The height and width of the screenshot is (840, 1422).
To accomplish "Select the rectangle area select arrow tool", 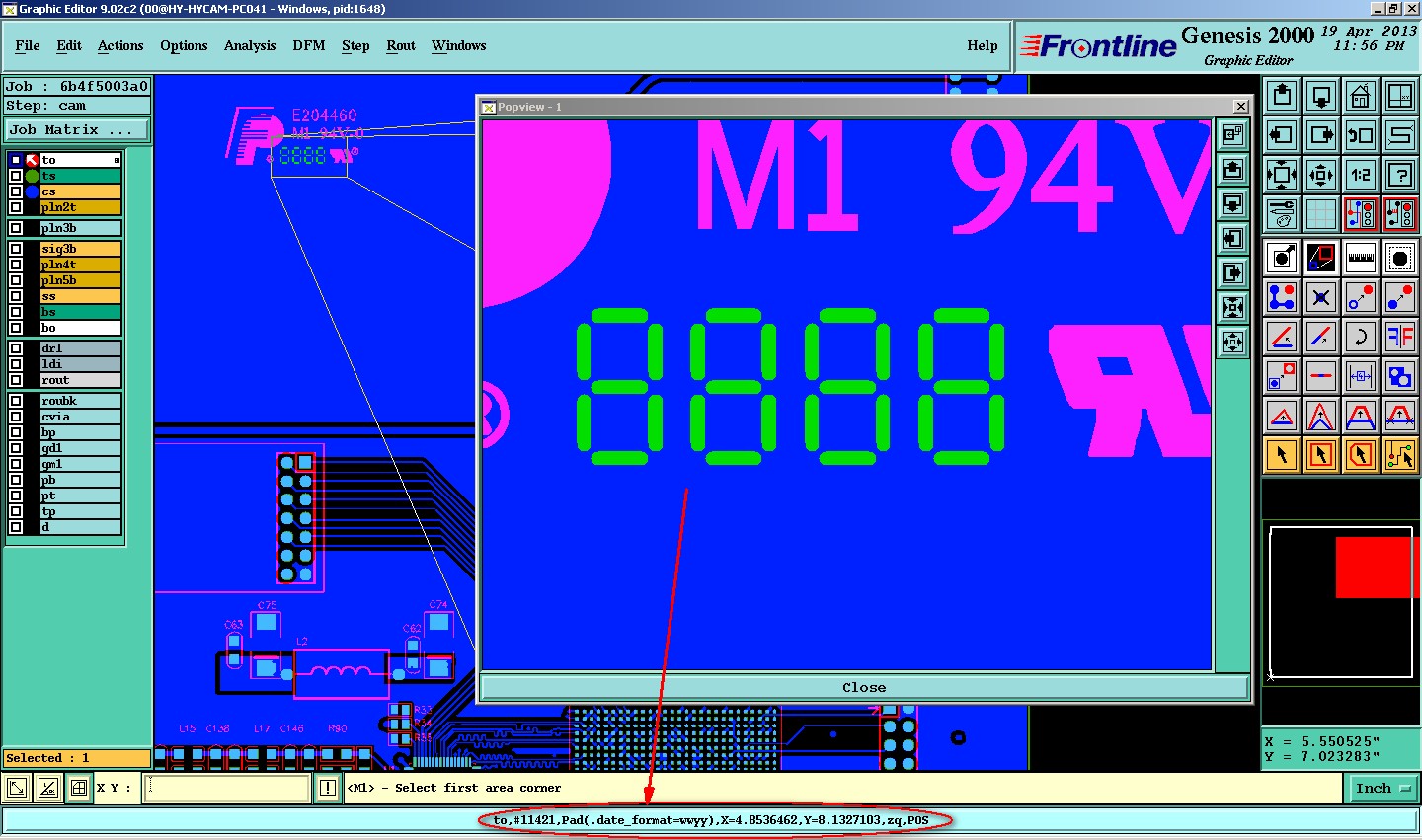I will 1321,455.
